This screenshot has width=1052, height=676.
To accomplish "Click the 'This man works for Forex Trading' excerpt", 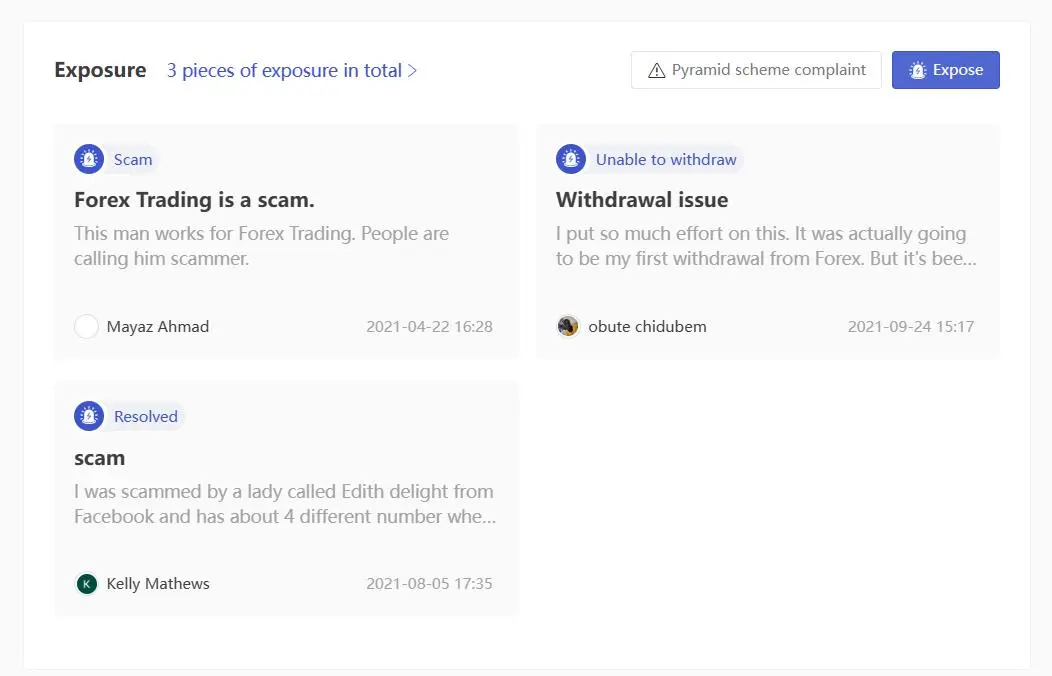I will coord(262,246).
